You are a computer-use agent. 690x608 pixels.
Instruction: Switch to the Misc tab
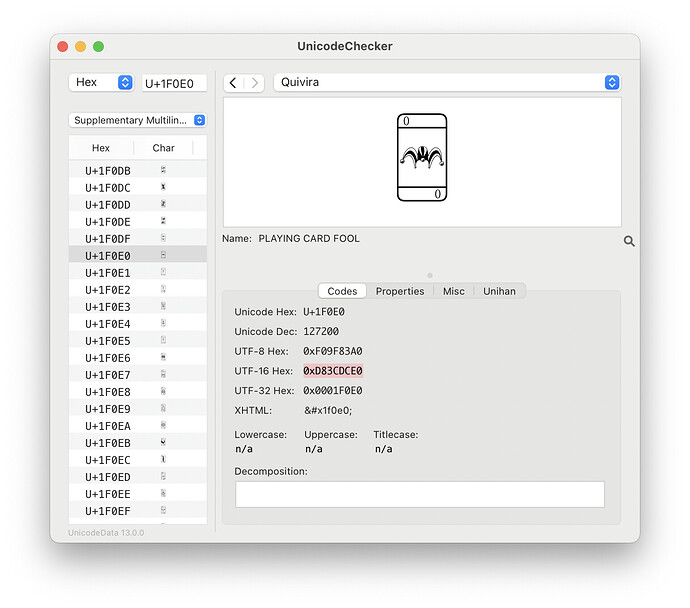click(454, 291)
